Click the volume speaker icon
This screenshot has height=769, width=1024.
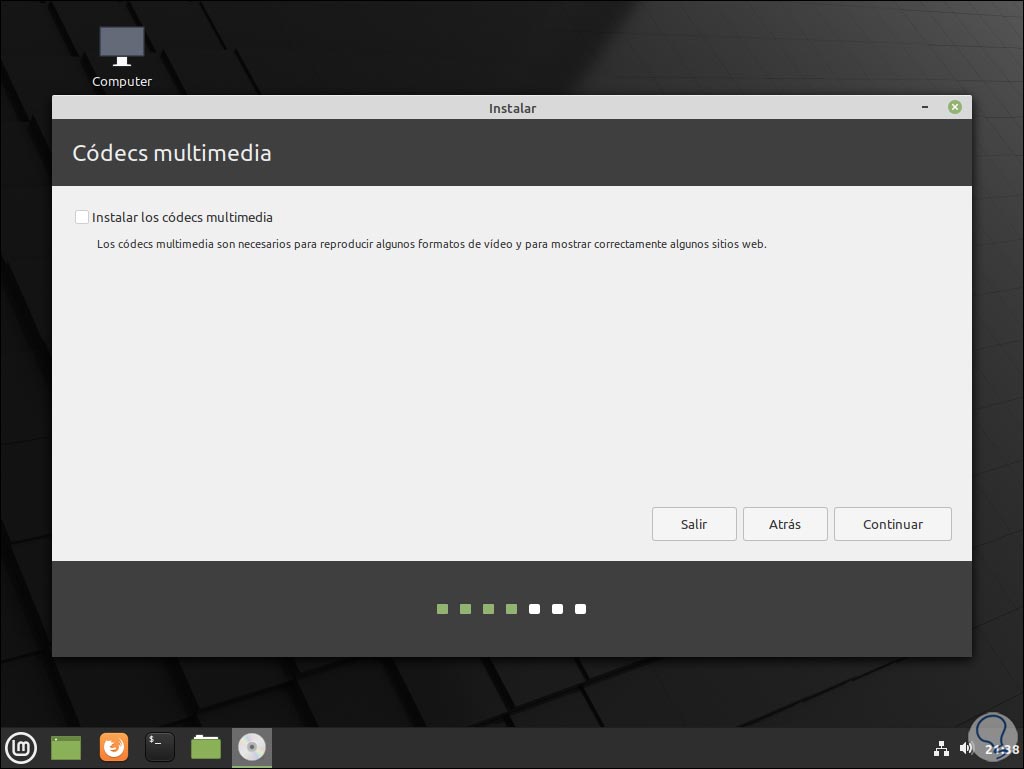[966, 747]
